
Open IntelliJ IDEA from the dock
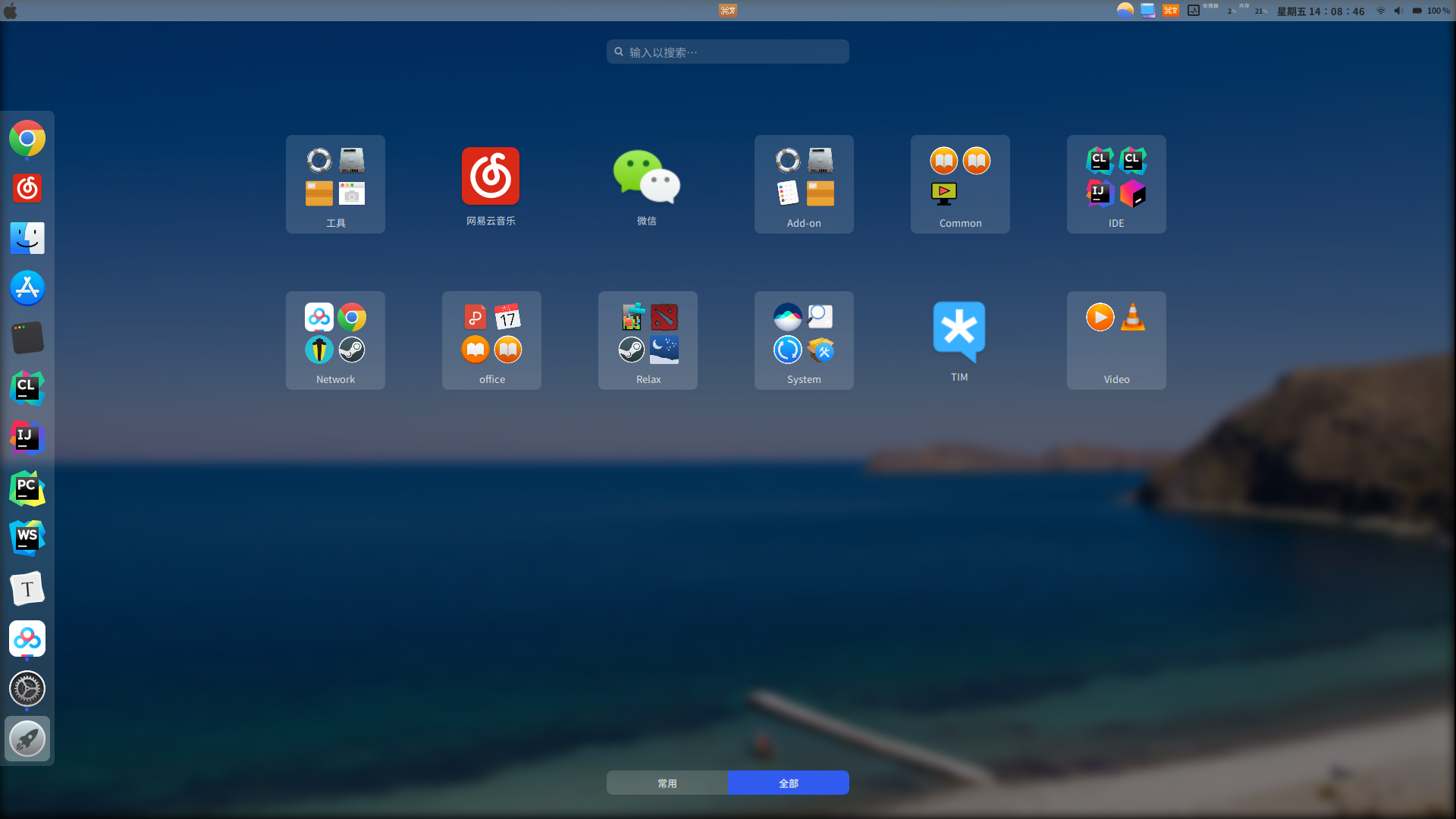27,438
